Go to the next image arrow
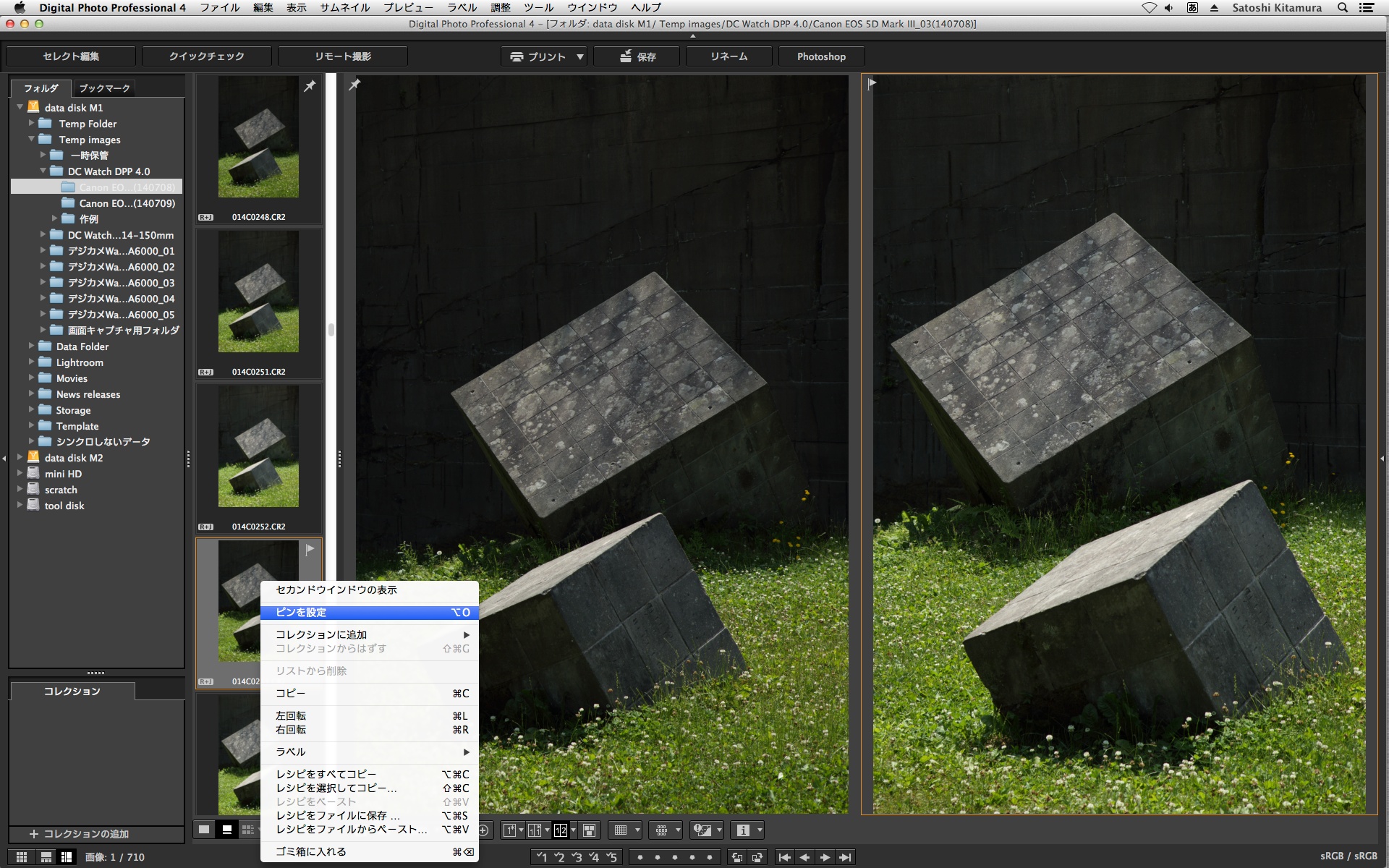The width and height of the screenshot is (1389, 868). tap(825, 857)
